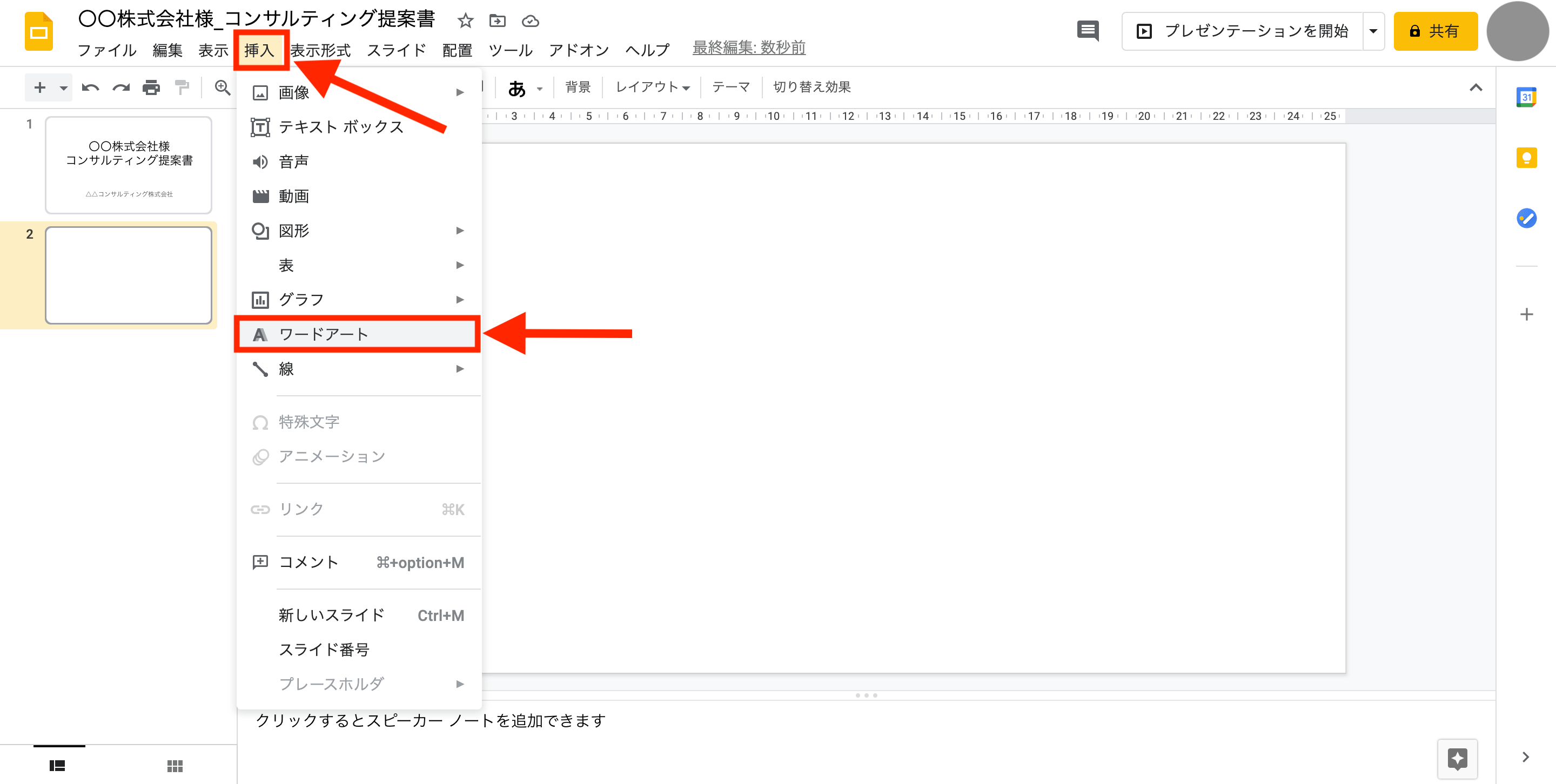Open the ヘルプ menu
This screenshot has width=1556, height=784.
pyautogui.click(x=648, y=50)
